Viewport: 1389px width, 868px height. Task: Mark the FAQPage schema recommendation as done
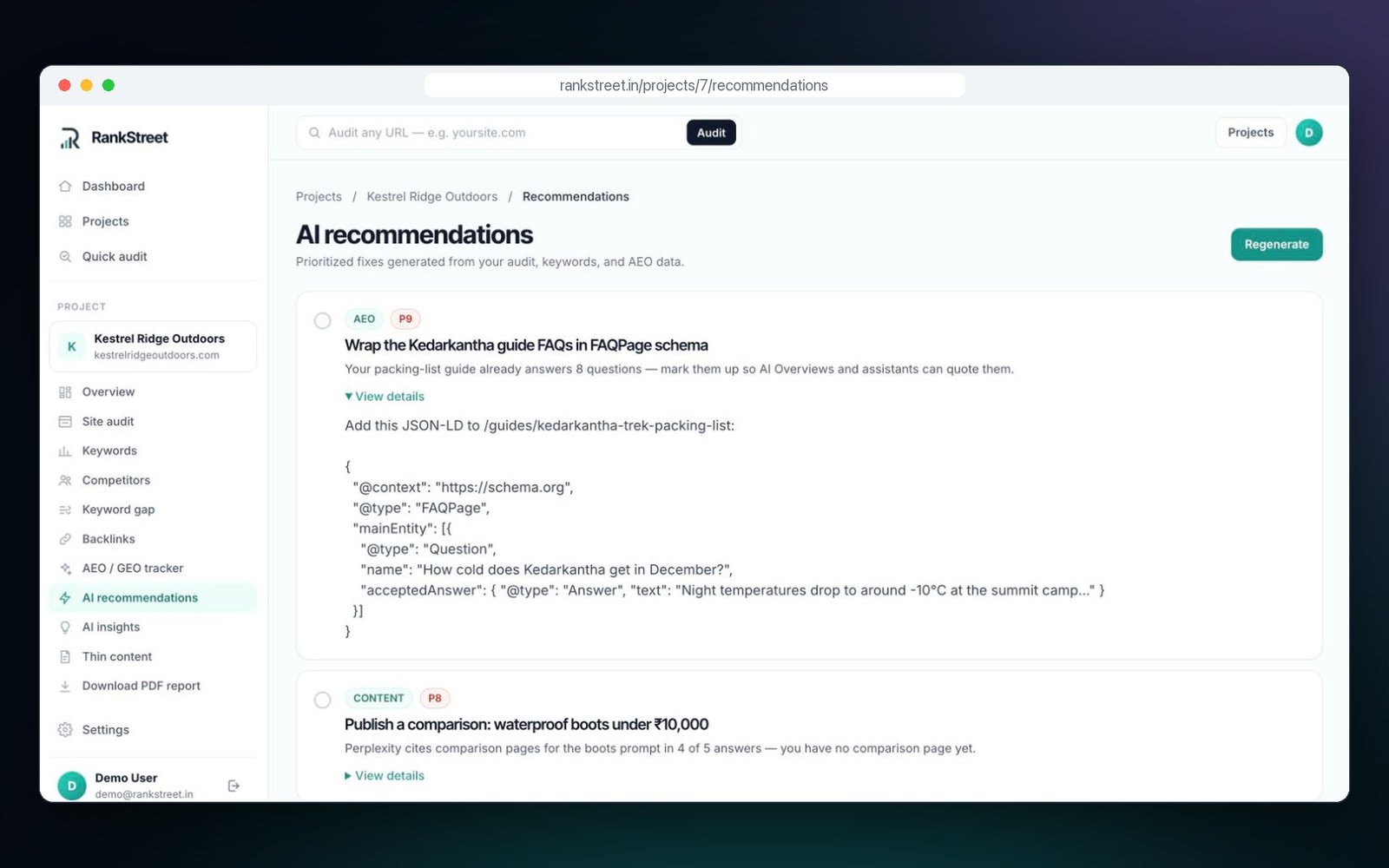tap(322, 321)
